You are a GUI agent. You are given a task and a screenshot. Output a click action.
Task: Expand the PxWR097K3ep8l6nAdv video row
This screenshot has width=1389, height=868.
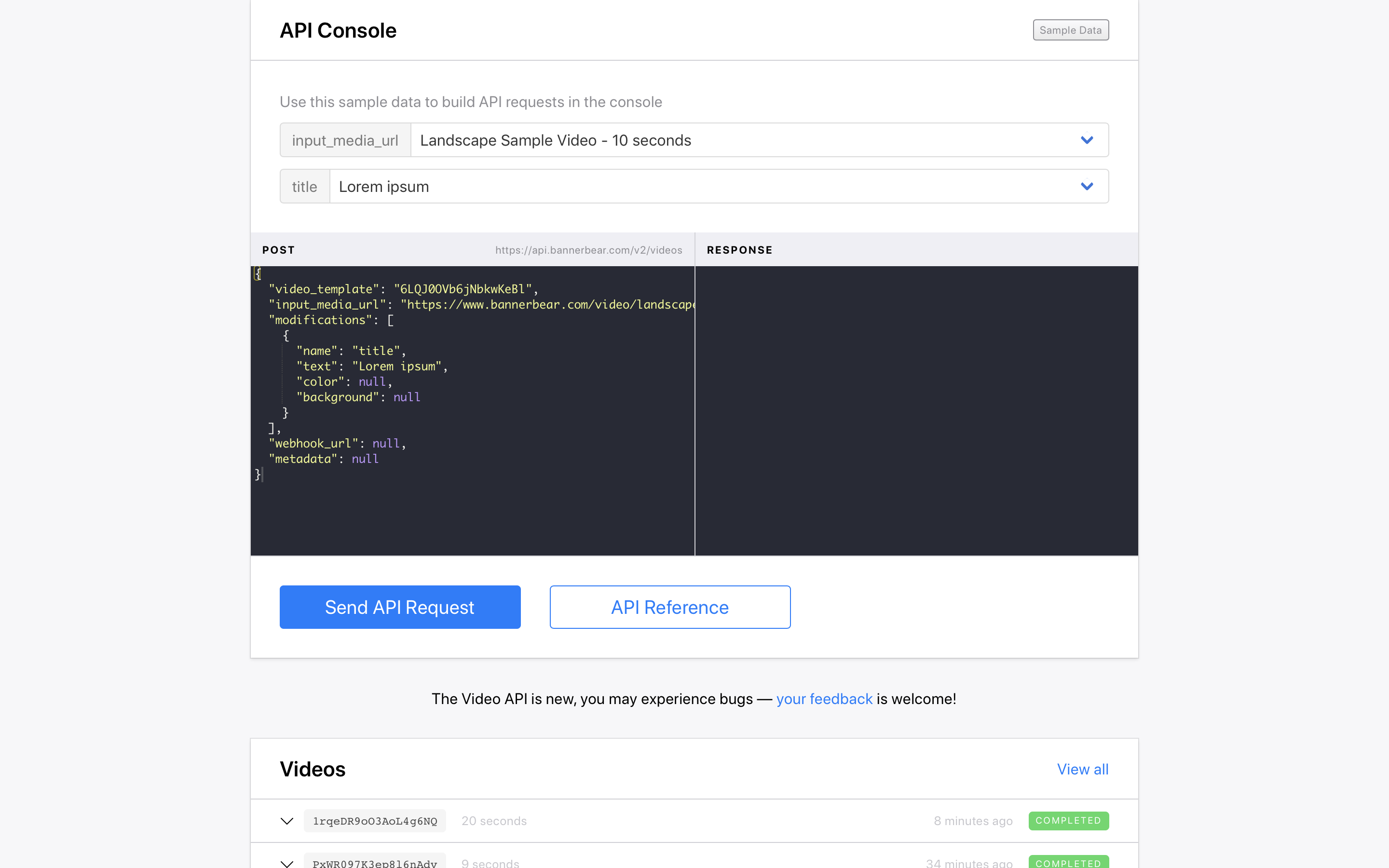[287, 862]
